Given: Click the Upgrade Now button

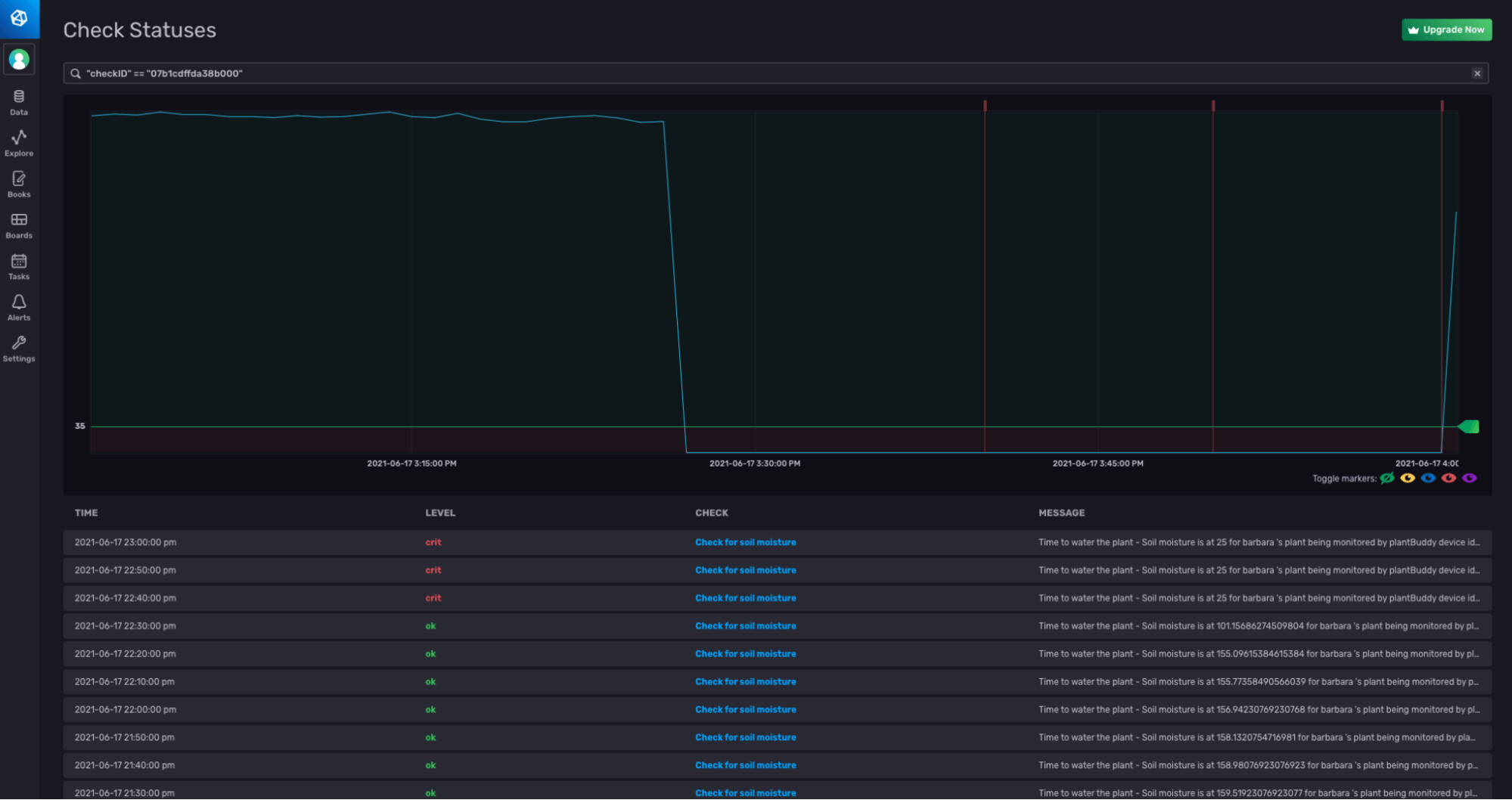Looking at the screenshot, I should click(x=1445, y=29).
